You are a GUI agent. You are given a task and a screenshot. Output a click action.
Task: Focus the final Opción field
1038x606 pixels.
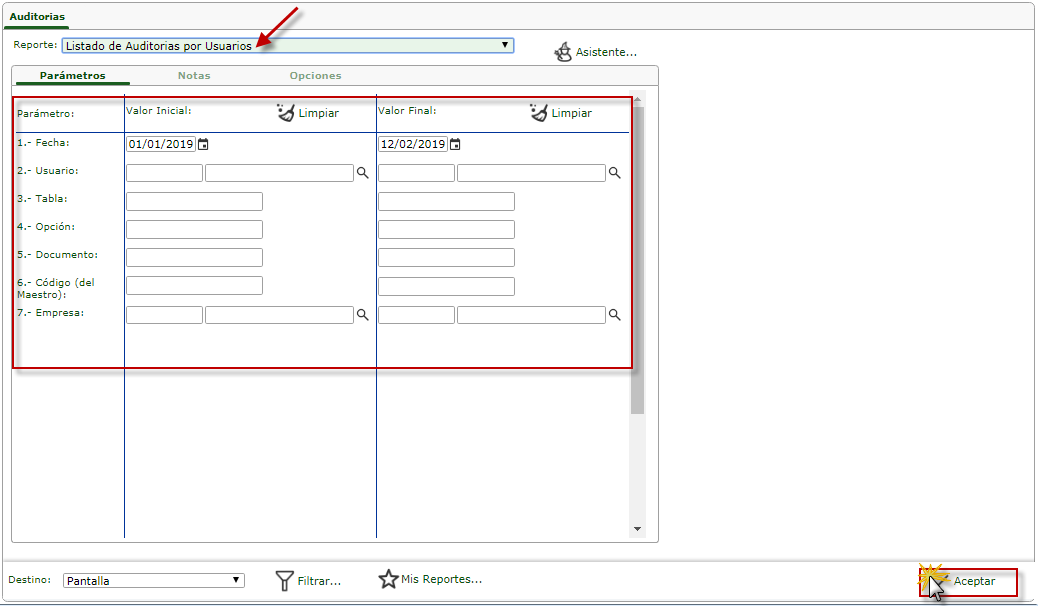(x=446, y=229)
